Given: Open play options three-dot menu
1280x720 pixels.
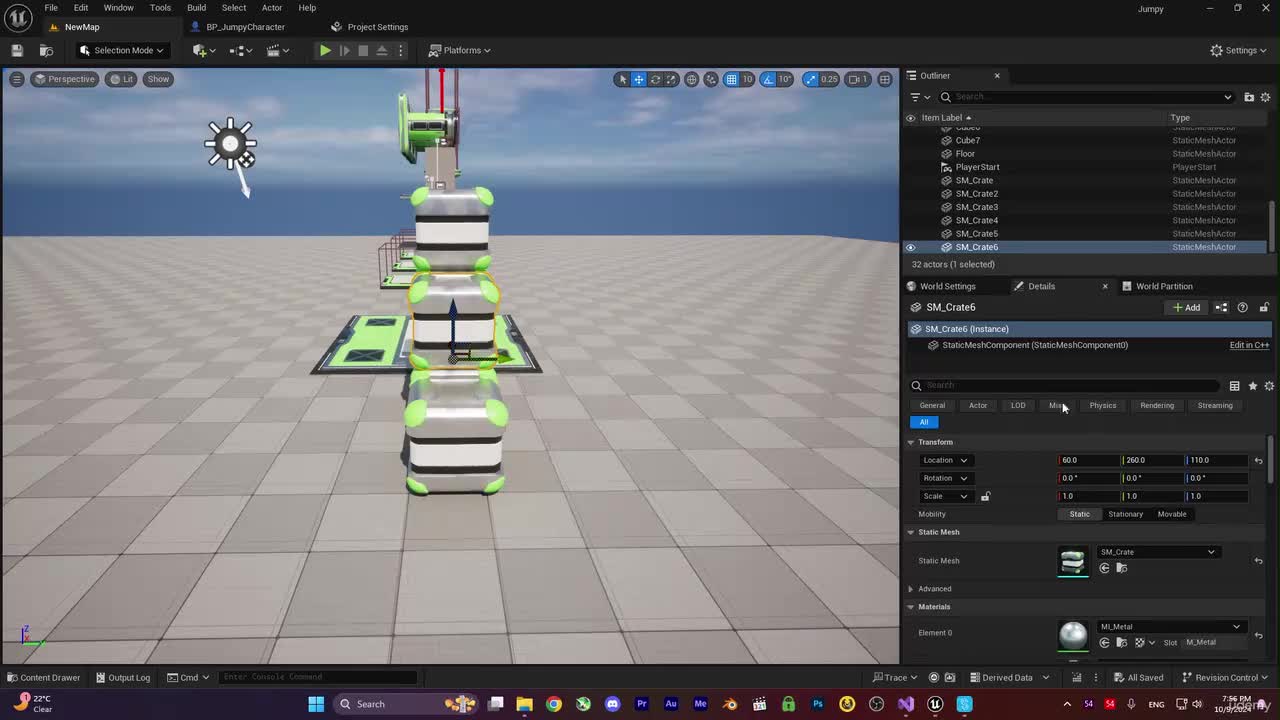Looking at the screenshot, I should (x=401, y=50).
